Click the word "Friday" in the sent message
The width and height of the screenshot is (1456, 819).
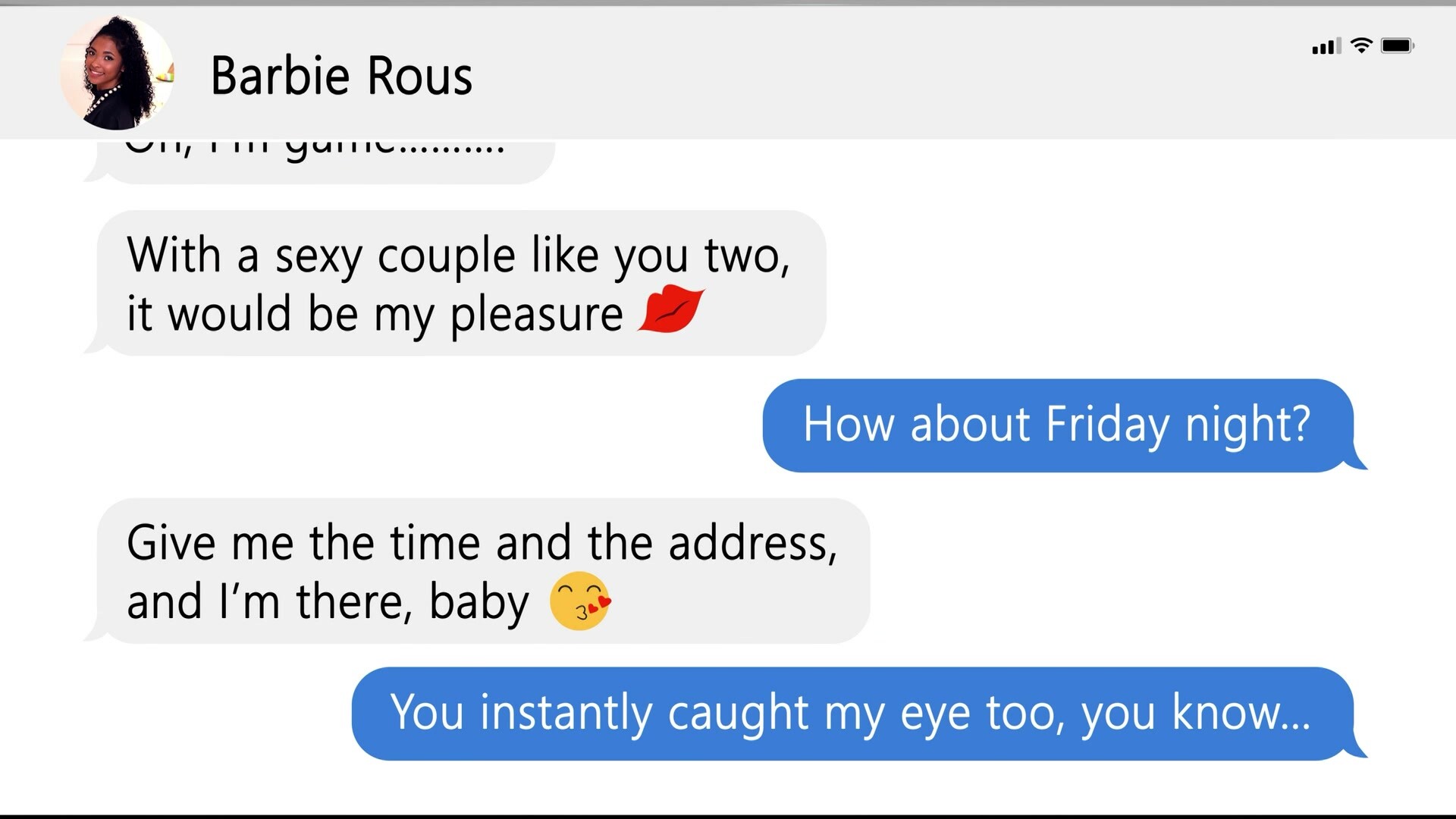coord(1107,425)
